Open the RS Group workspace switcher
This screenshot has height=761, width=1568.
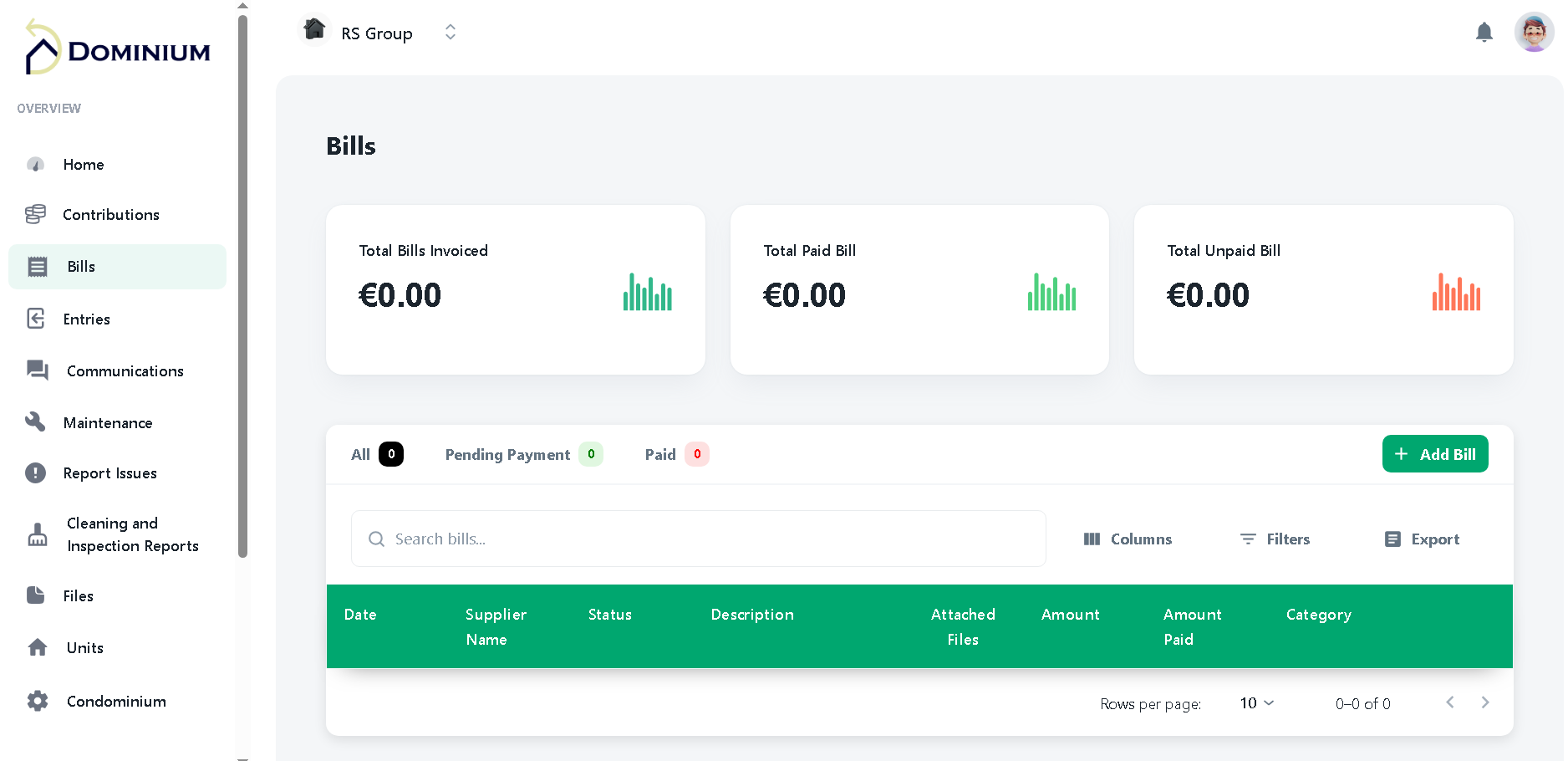pyautogui.click(x=450, y=32)
